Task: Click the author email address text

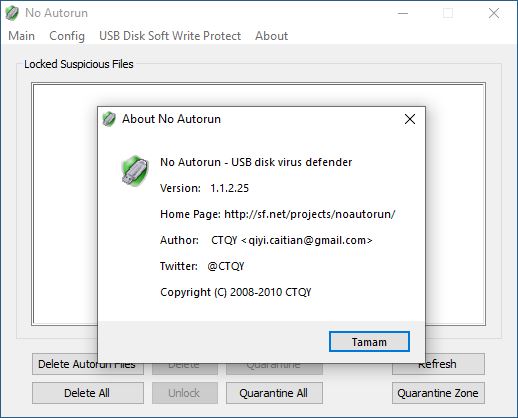Action: (307, 240)
